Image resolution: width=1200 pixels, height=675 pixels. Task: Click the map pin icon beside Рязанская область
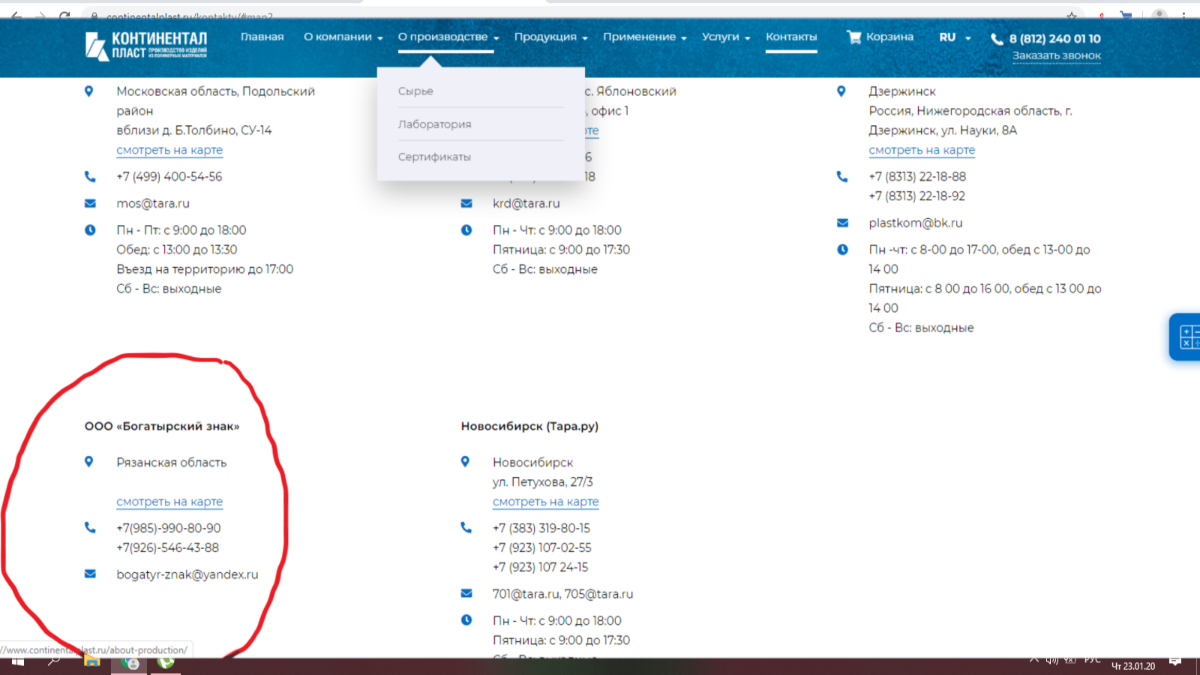[x=89, y=462]
